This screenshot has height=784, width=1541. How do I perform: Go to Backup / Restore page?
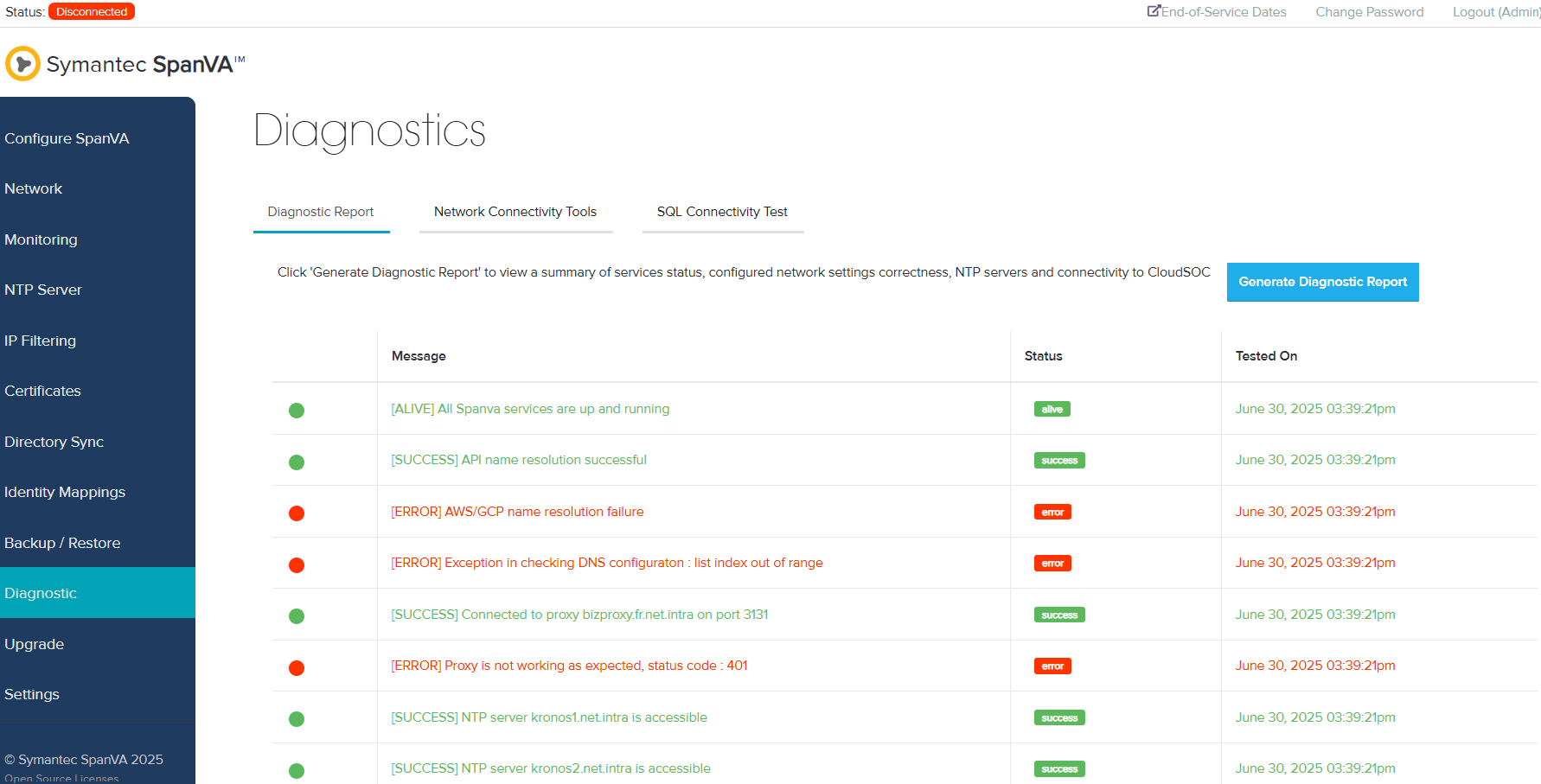[x=62, y=543]
